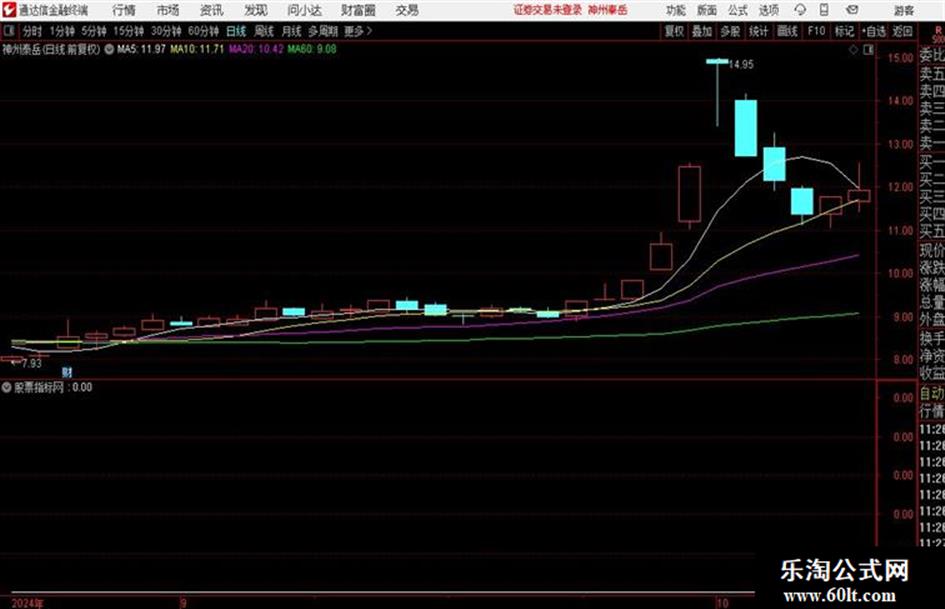Click the mobile phone icon
Image resolution: width=945 pixels, height=609 pixels.
tap(824, 10)
